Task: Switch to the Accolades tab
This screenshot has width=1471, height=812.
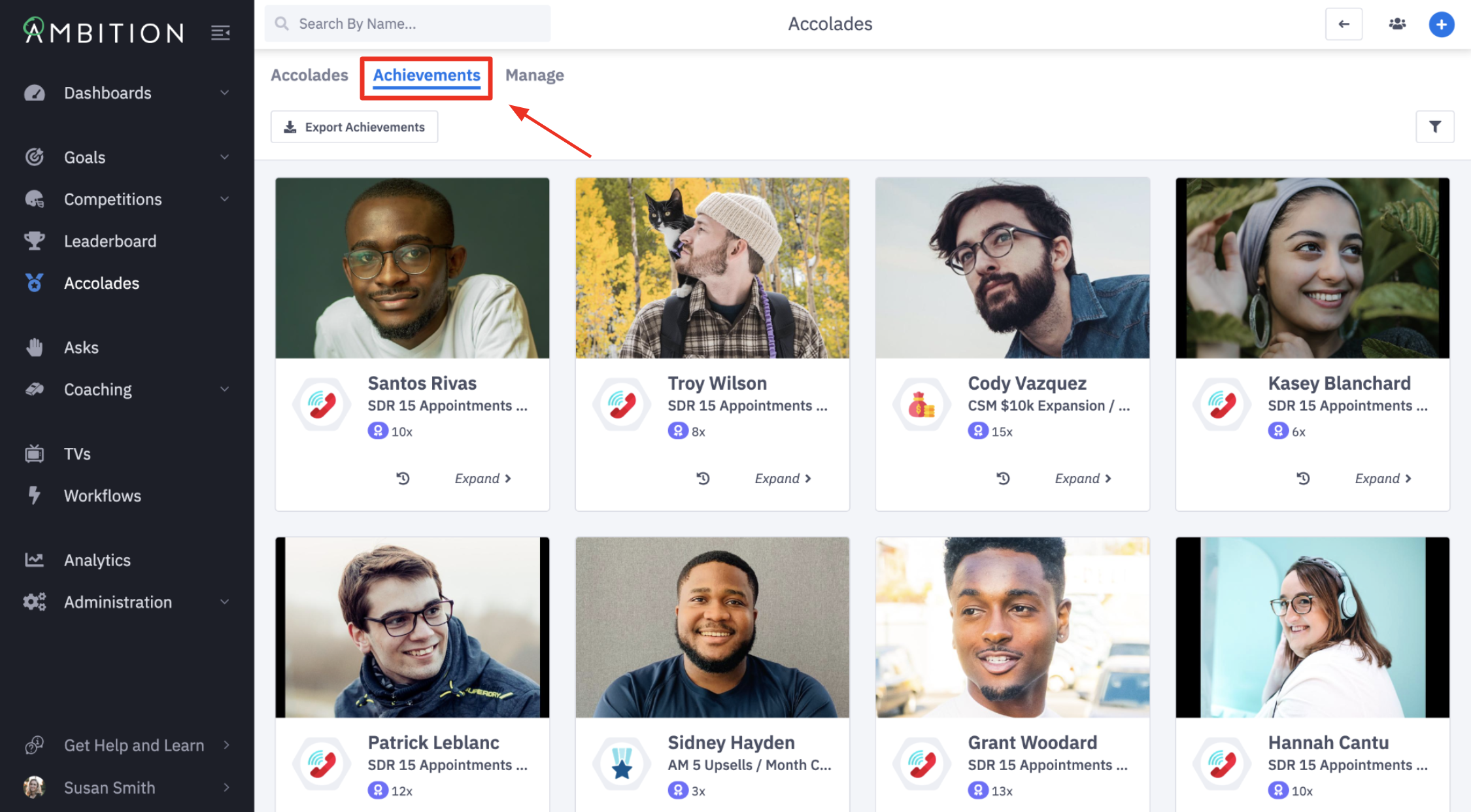Action: pyautogui.click(x=309, y=75)
